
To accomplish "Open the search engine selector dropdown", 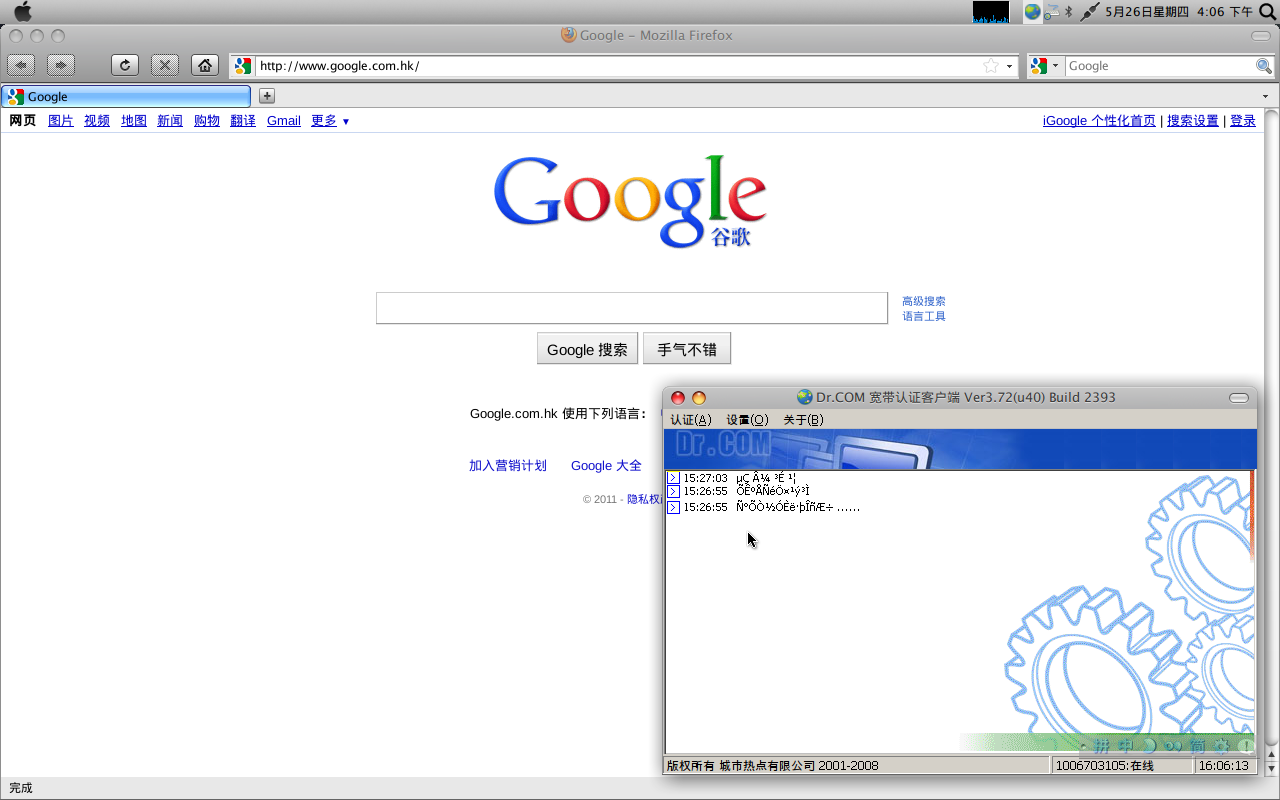I will pyautogui.click(x=1045, y=66).
